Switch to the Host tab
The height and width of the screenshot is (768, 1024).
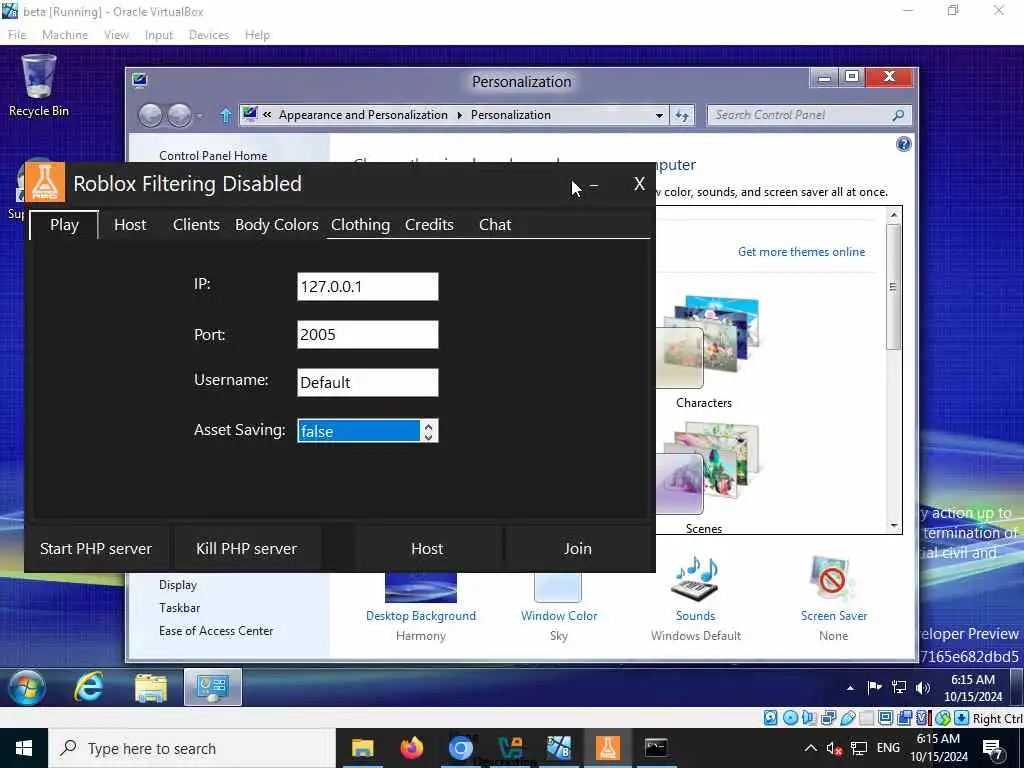point(130,225)
